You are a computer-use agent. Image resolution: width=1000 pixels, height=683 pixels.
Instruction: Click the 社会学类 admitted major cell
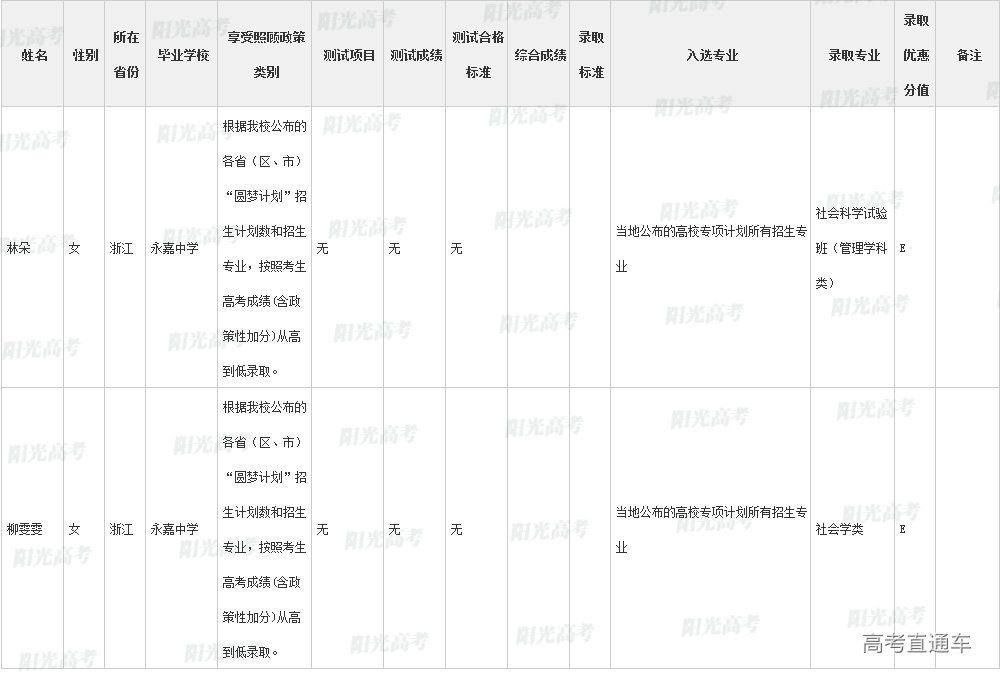coord(839,529)
